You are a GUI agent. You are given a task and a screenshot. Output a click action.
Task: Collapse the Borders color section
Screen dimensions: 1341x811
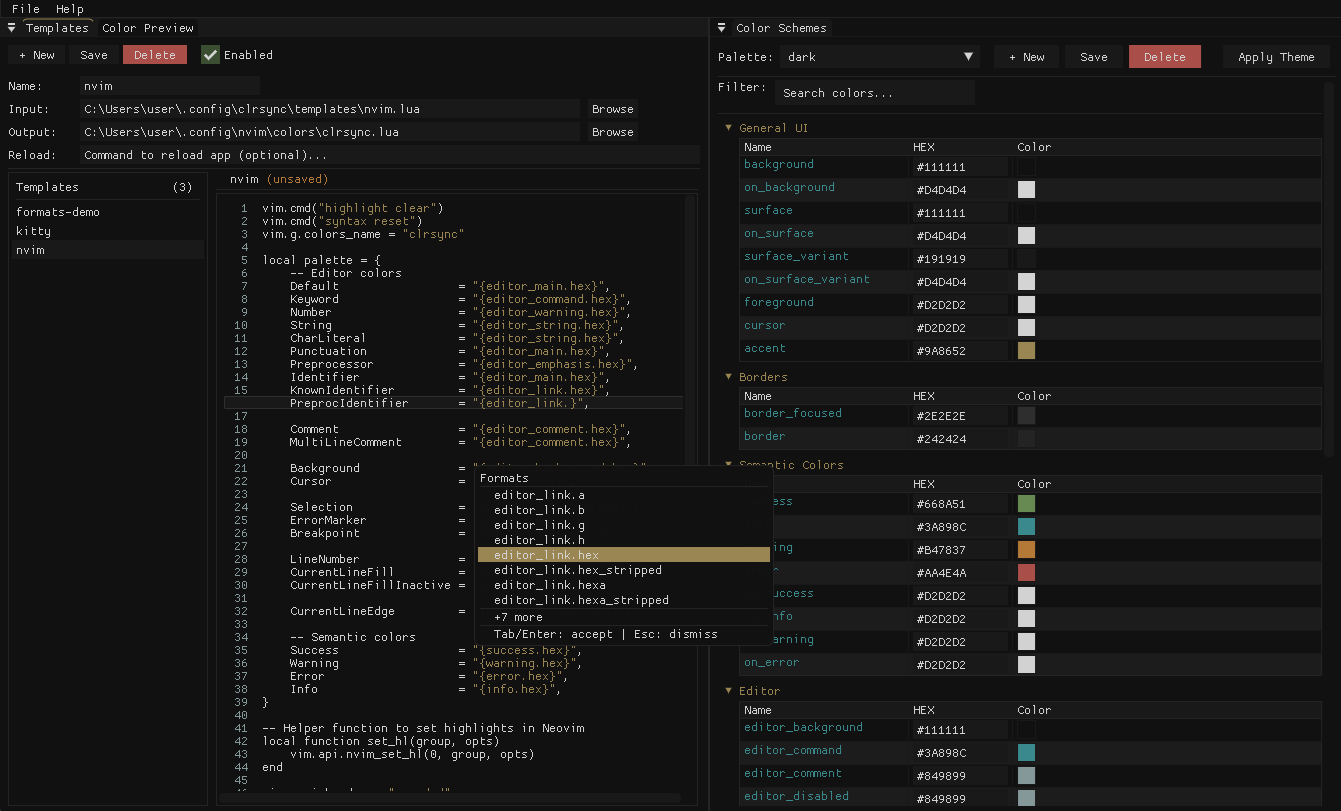point(728,377)
